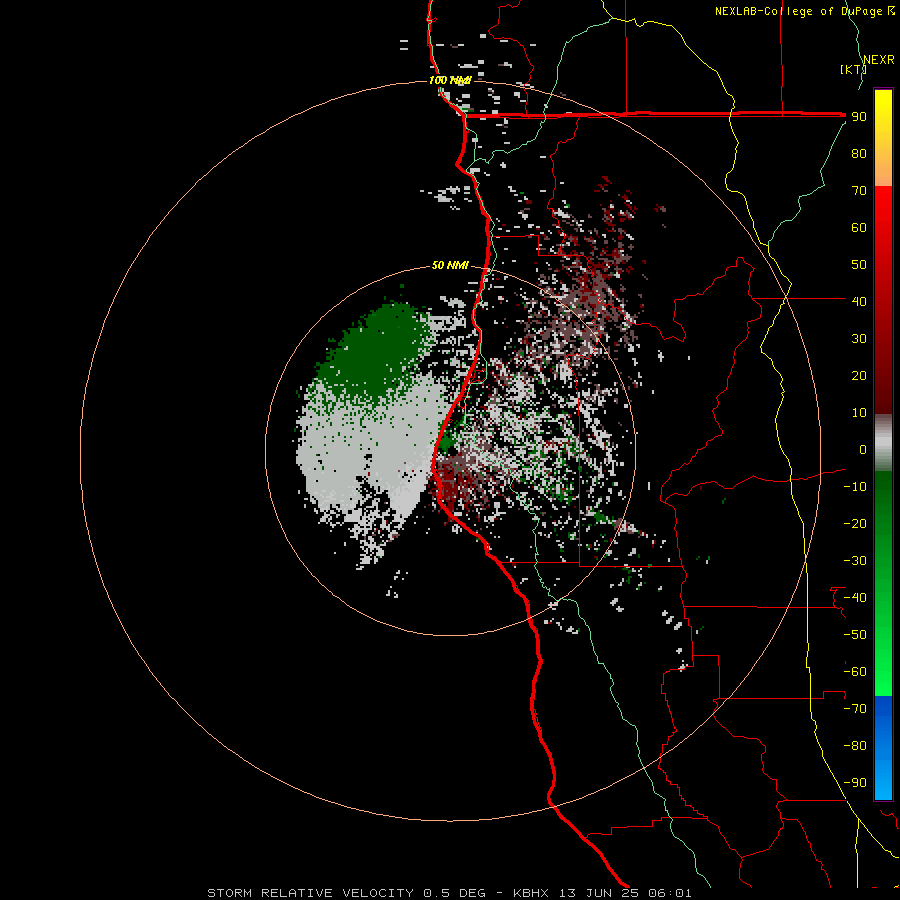Click the -70 value on the velocity scale
Screen dimensions: 900x900
855,709
